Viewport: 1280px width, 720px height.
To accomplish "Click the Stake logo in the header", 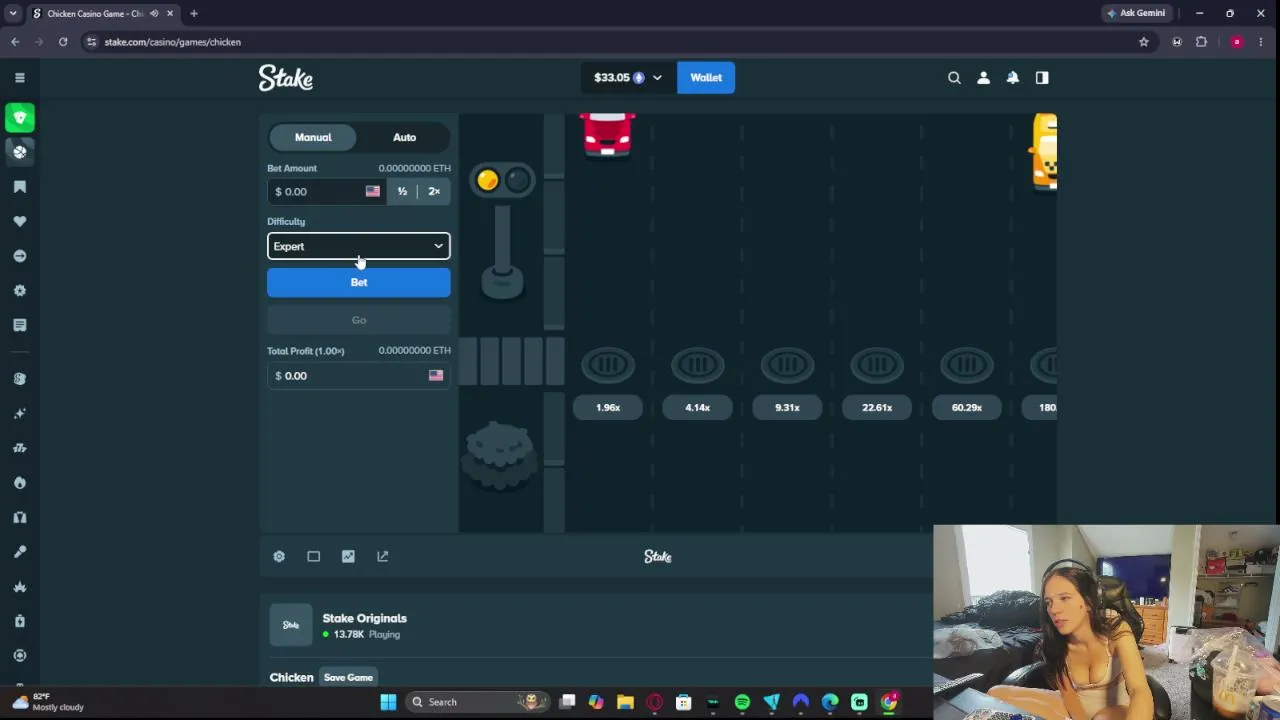I will tap(286, 78).
